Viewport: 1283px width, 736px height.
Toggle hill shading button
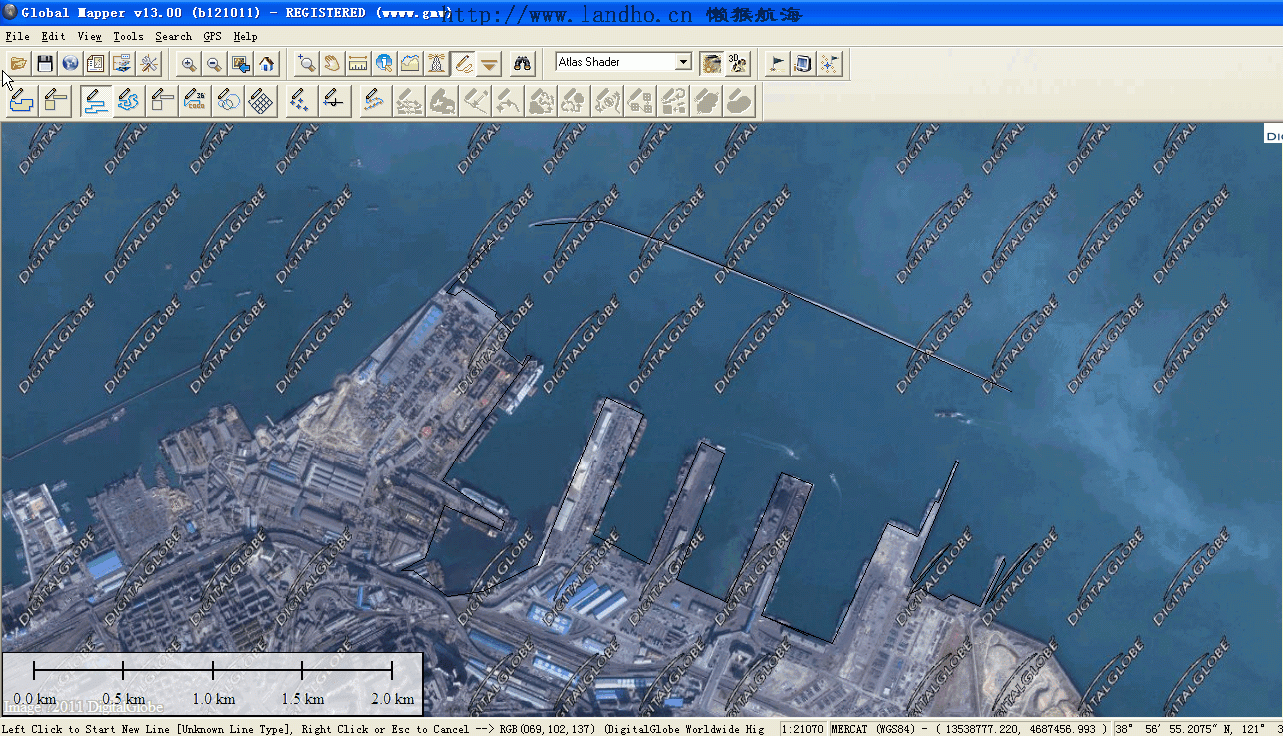point(711,64)
